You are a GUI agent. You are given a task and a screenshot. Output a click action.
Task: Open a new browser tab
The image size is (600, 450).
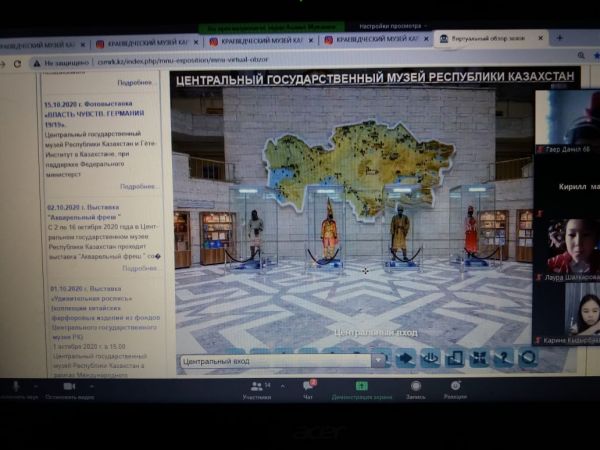pyautogui.click(x=559, y=38)
